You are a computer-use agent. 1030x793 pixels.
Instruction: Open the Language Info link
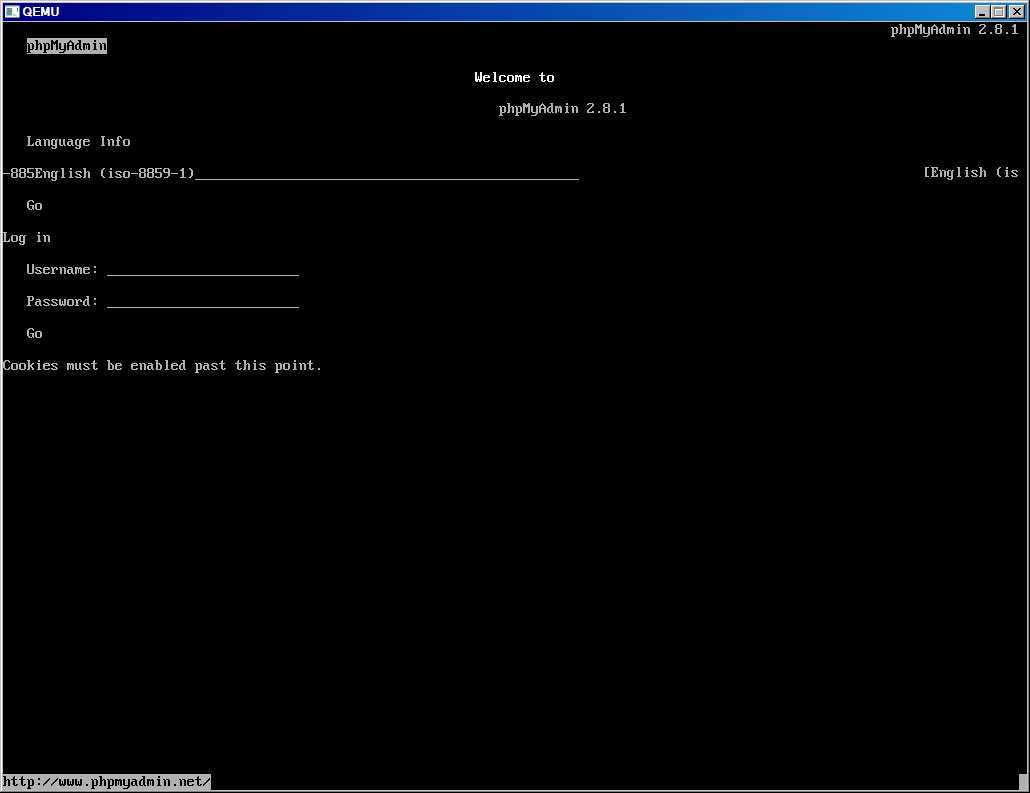click(78, 141)
